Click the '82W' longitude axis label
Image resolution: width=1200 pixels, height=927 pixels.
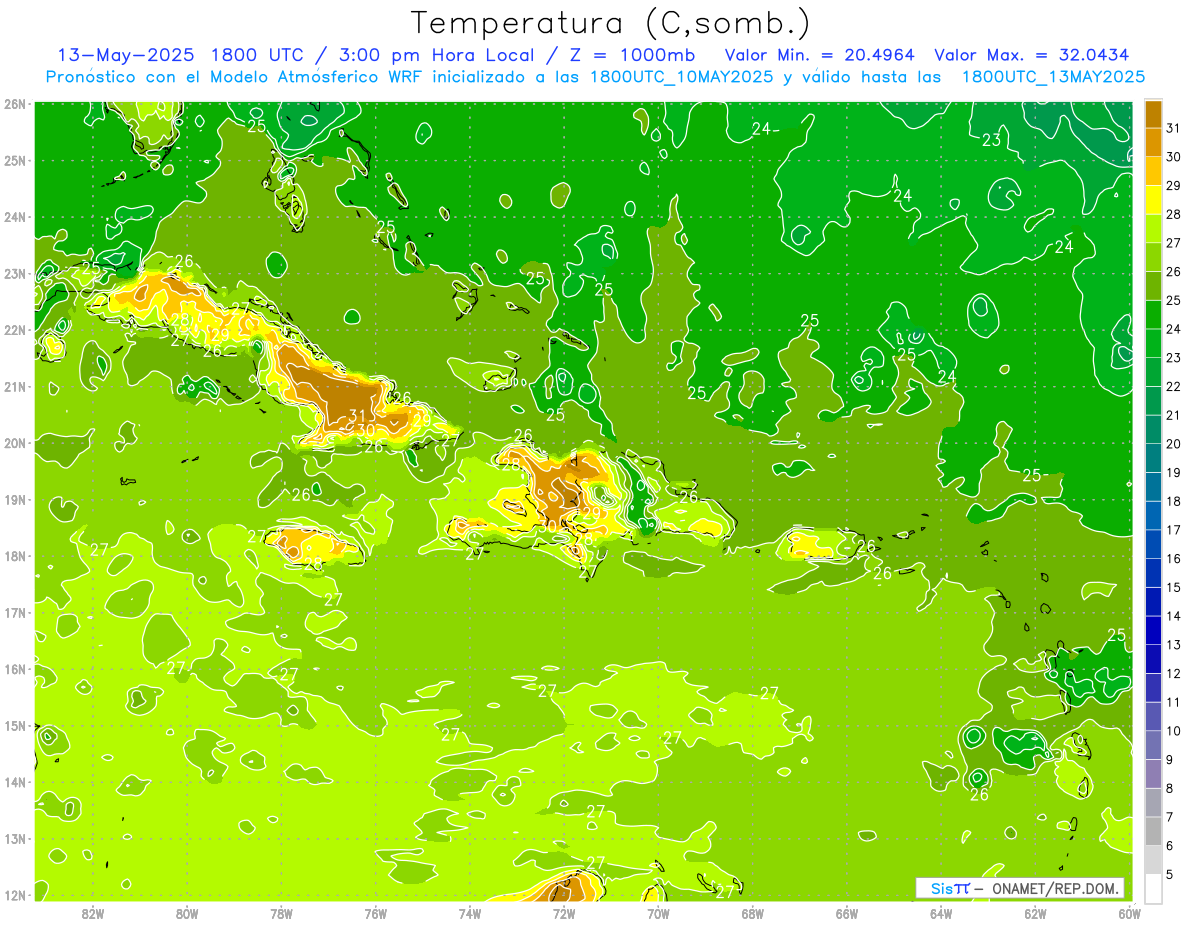coord(93,913)
